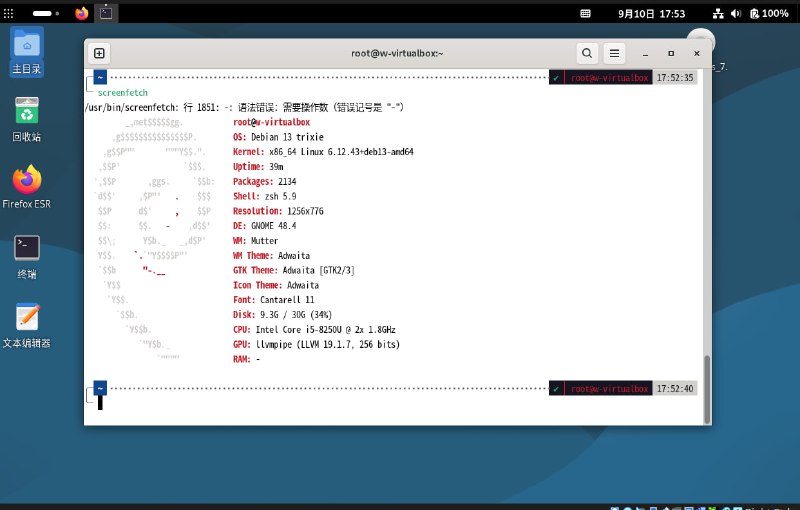Click the terminal vertical scrollbar
The image size is (800, 510).
707,390
